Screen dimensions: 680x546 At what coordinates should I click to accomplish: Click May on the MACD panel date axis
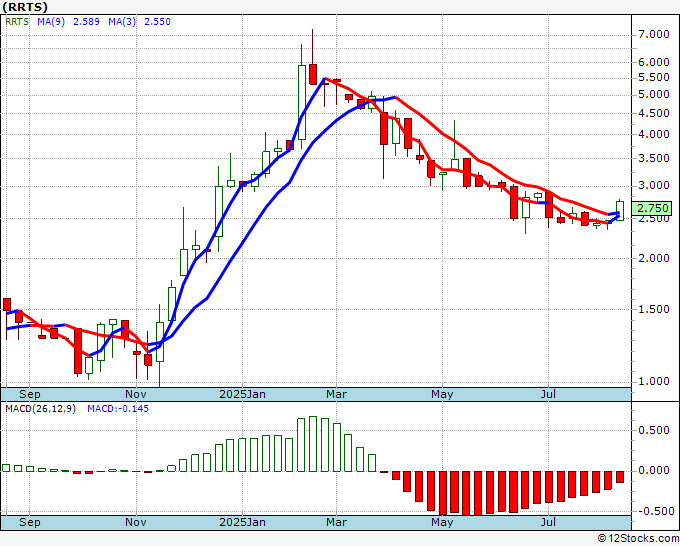tap(442, 522)
